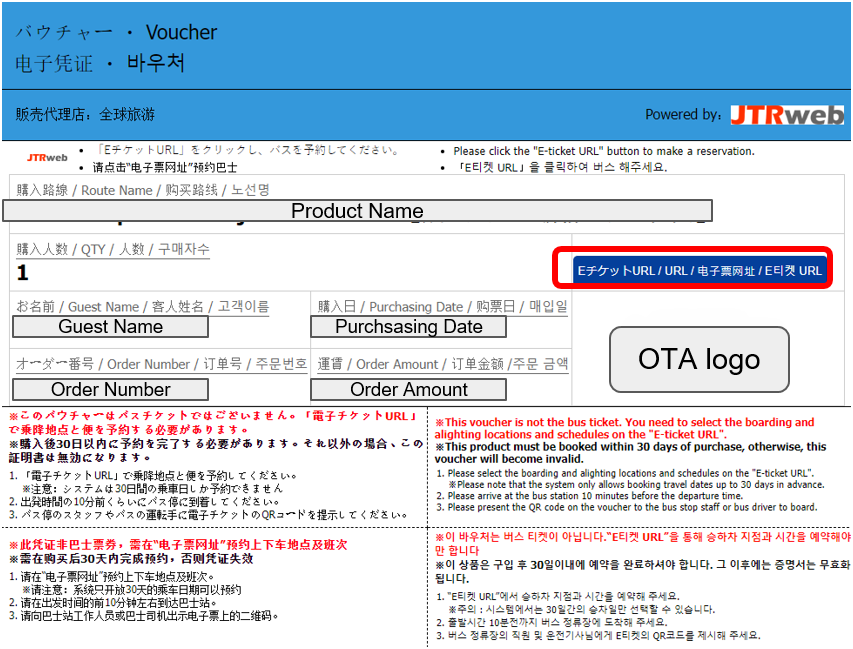The width and height of the screenshot is (853, 649).
Task: Click the OTA logo placeholder box
Action: pos(699,359)
